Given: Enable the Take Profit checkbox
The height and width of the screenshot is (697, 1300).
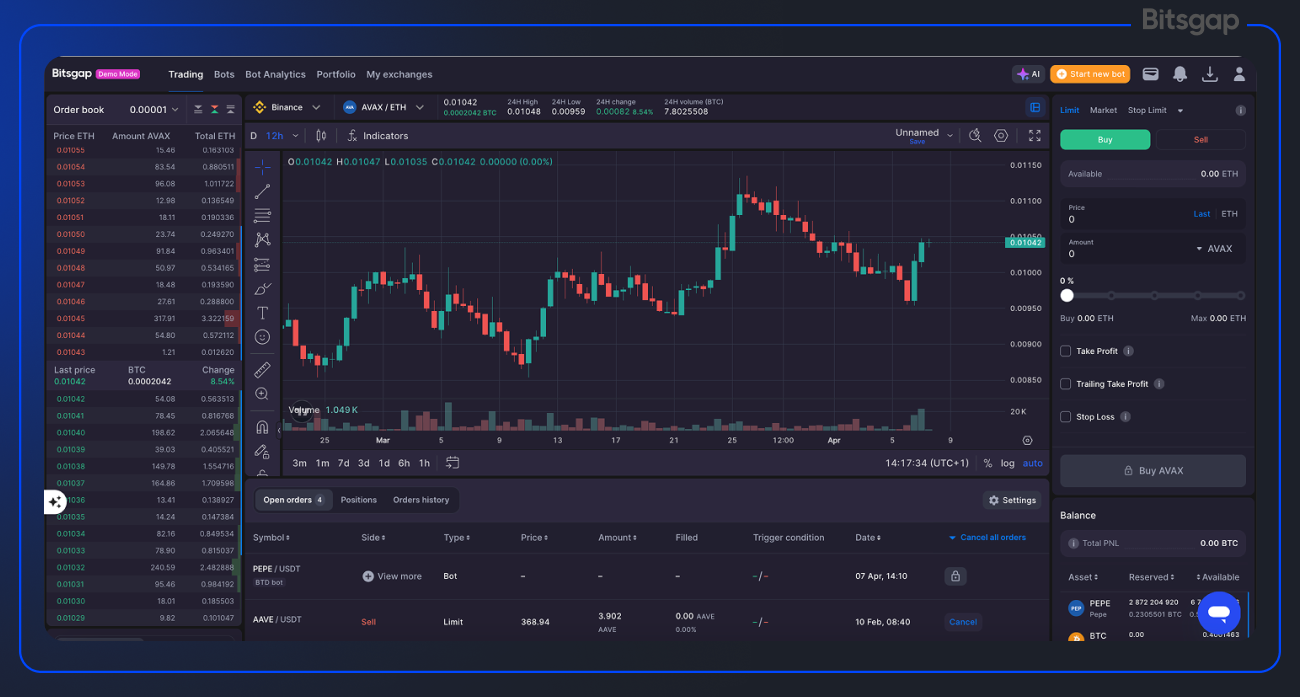Looking at the screenshot, I should [x=1066, y=351].
